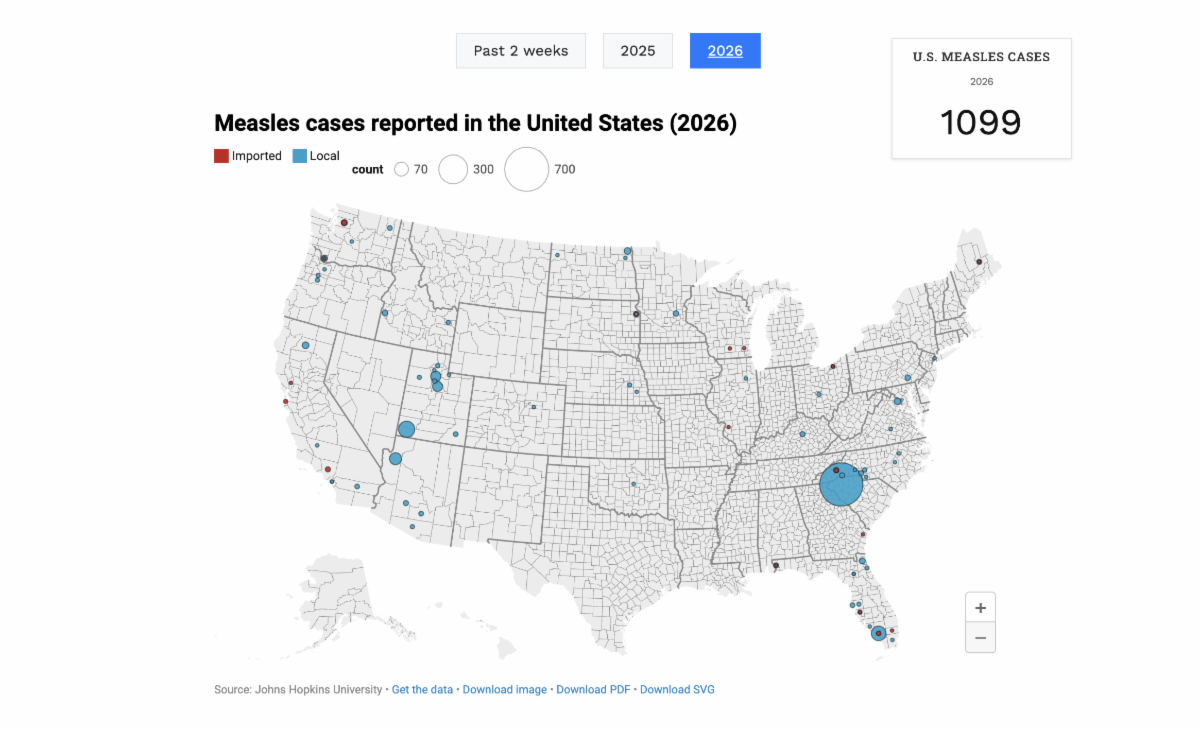Click the Source: Johns Hopkins University text
The height and width of the screenshot is (730, 1200).
click(298, 690)
